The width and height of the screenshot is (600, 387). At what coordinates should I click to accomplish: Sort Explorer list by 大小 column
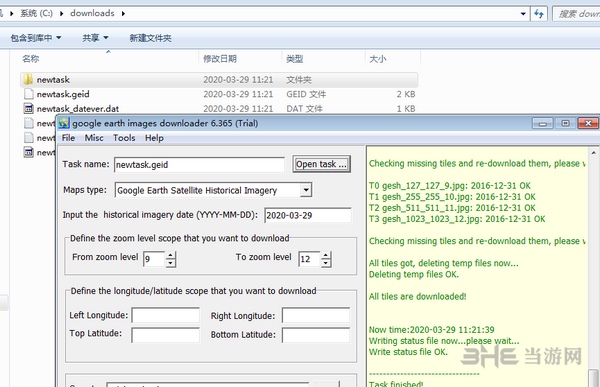coord(378,59)
